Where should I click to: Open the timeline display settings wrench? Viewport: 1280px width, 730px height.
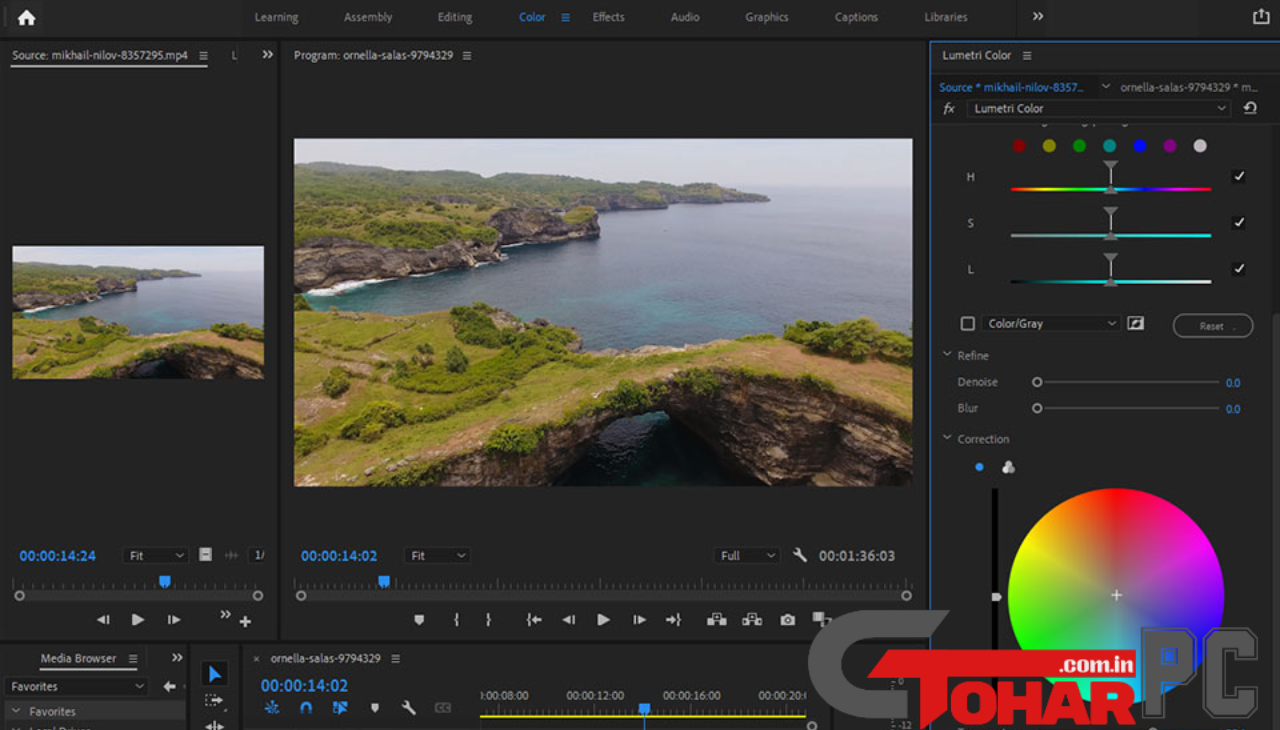[x=408, y=707]
